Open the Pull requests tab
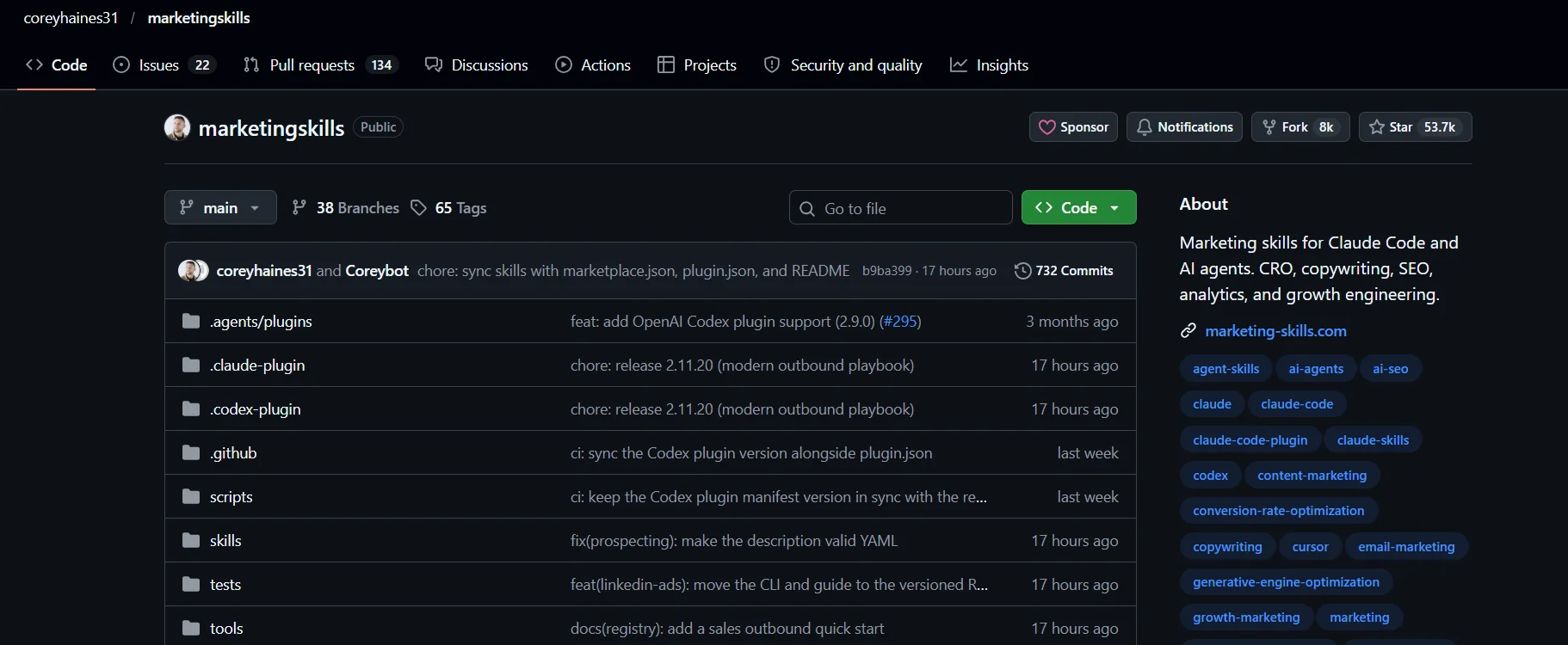 point(320,65)
